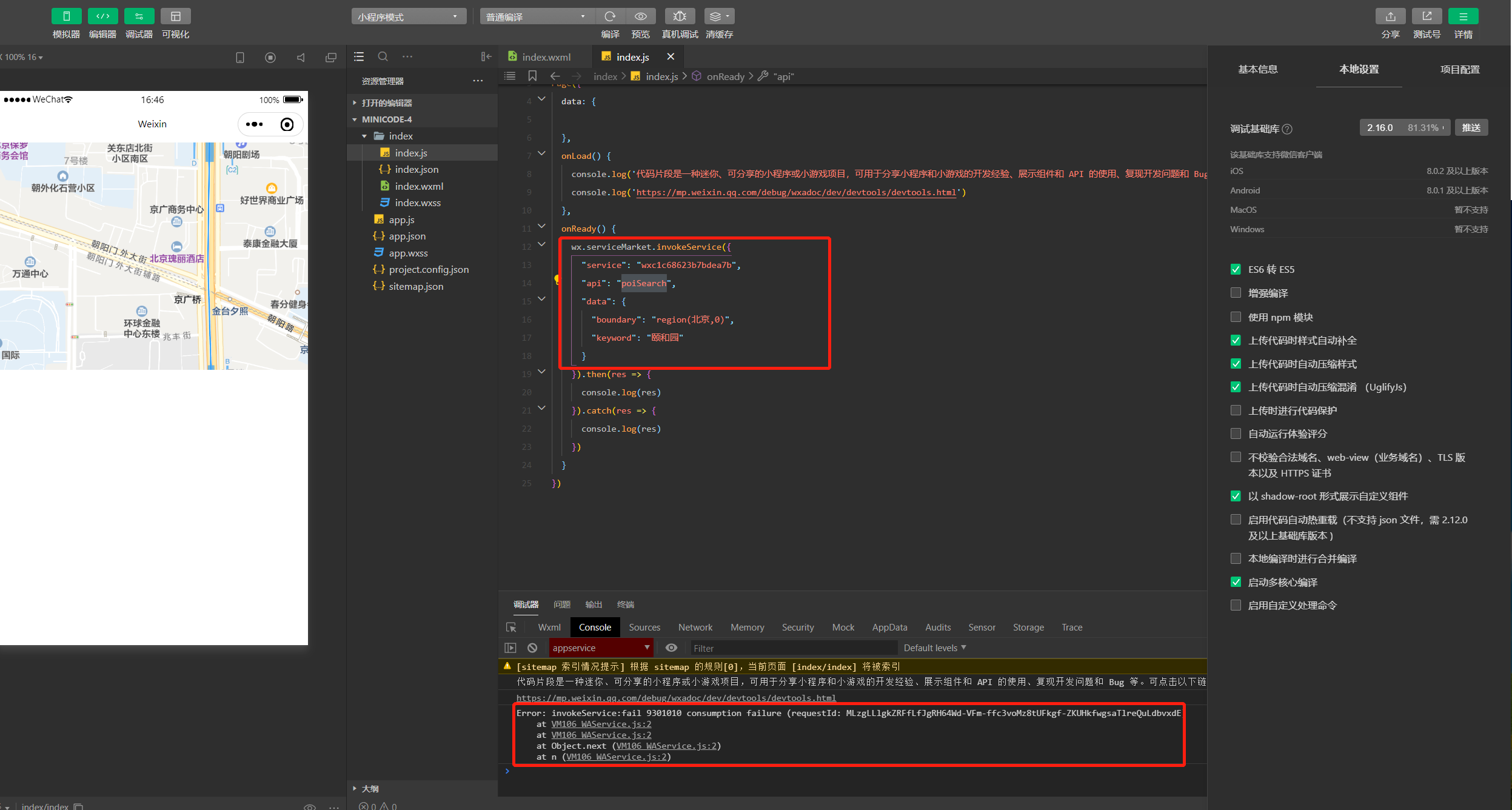Click the simulator (模拟器) toolbar icon
This screenshot has width=1512, height=810.
point(66,16)
